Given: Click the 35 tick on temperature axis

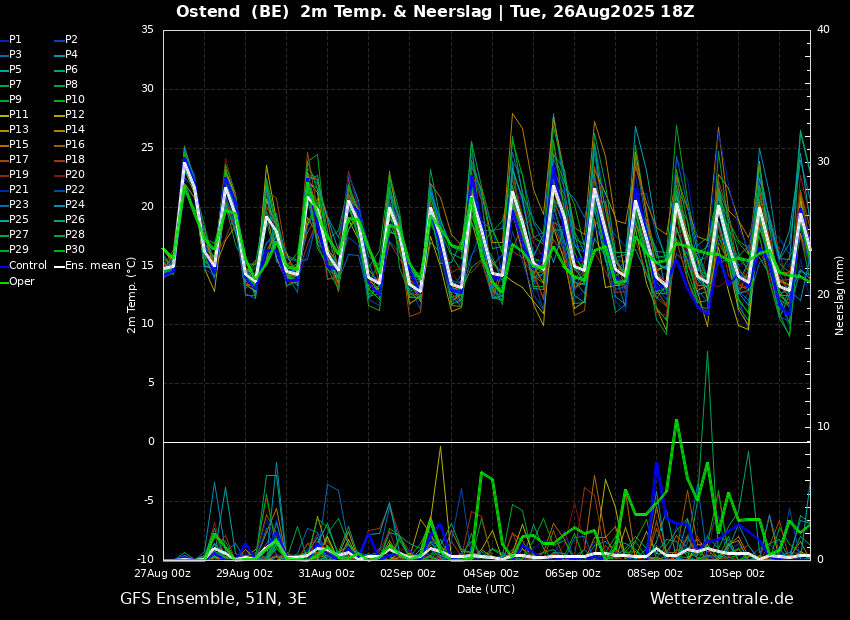Looking at the screenshot, I should click(147, 30).
